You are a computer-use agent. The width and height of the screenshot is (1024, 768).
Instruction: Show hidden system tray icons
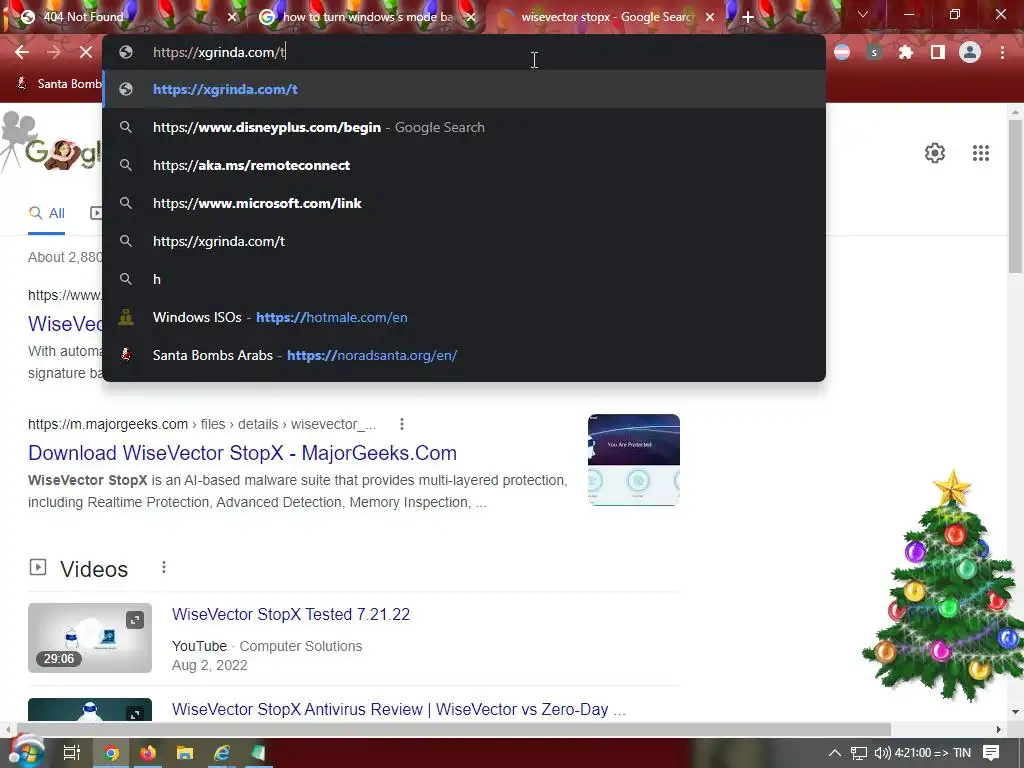pos(835,753)
